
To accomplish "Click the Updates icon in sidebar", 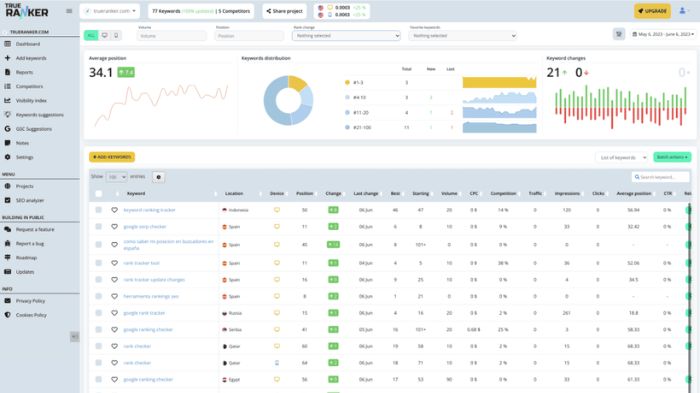I will click(x=8, y=272).
